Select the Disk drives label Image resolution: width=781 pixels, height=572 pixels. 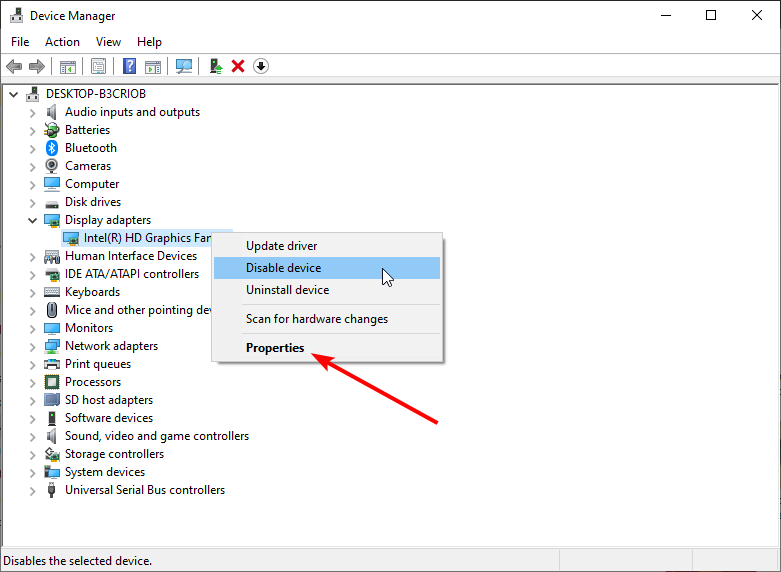coord(93,202)
